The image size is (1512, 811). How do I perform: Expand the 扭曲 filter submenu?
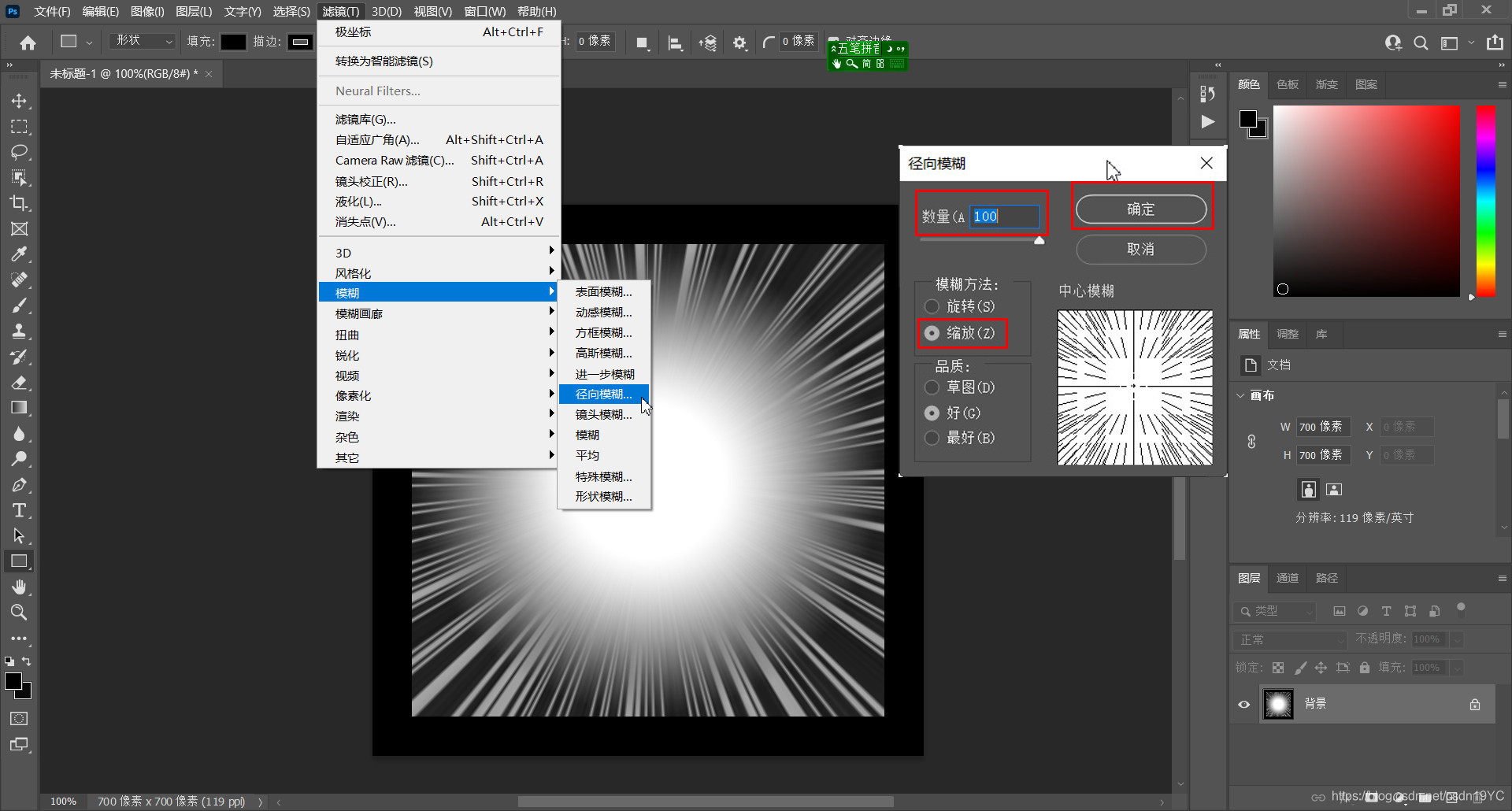coord(439,335)
